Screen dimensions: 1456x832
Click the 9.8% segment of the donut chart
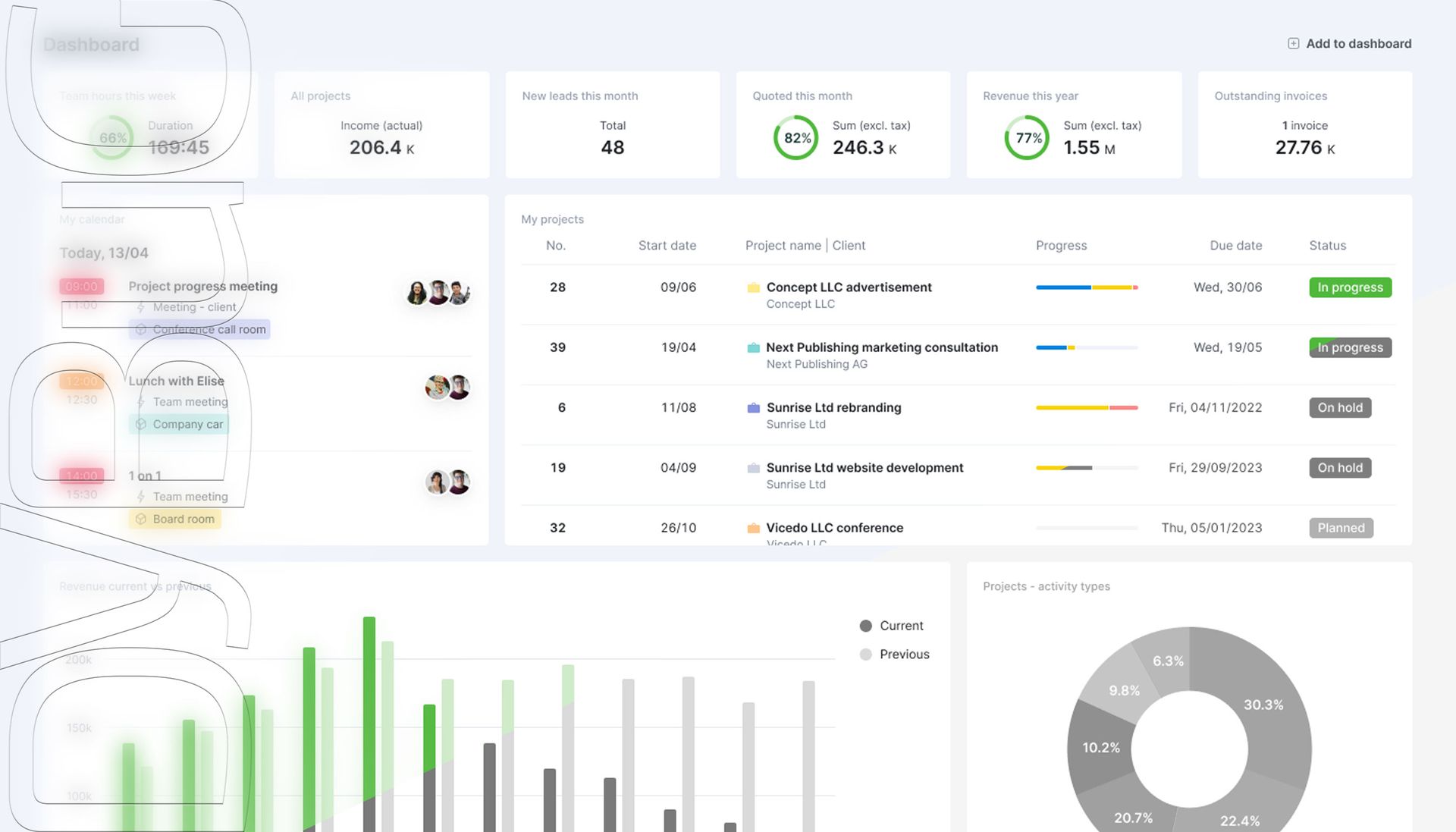(x=1124, y=690)
